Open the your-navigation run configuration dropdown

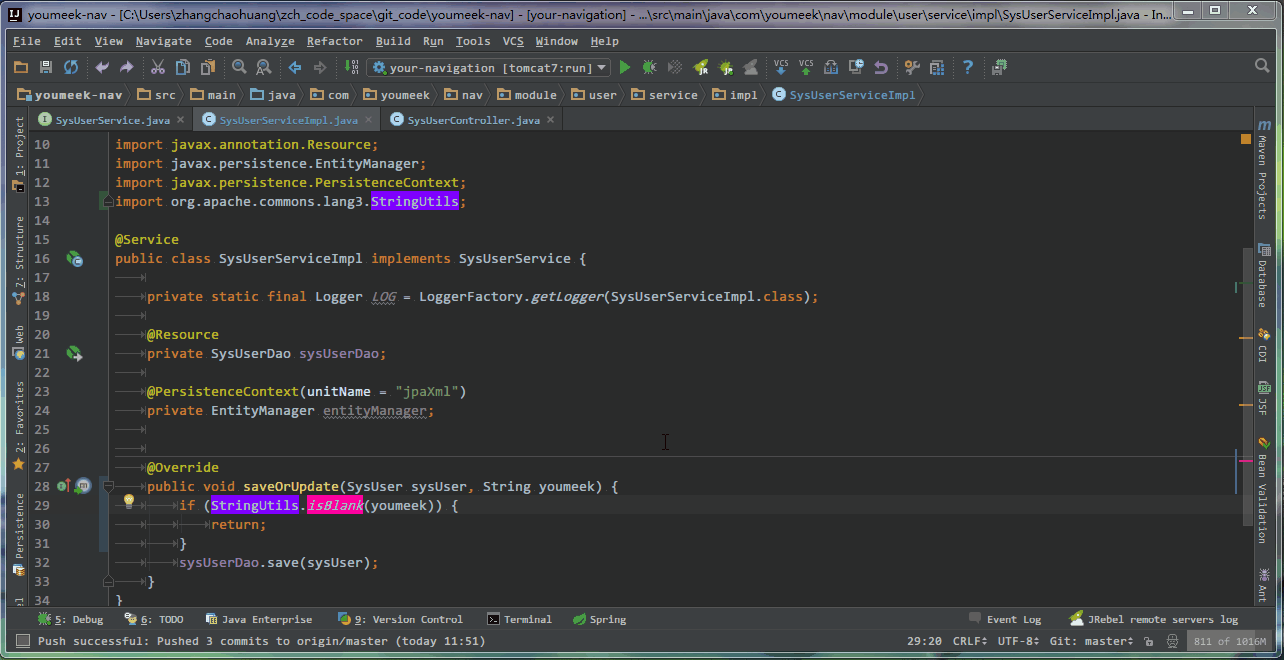(489, 67)
